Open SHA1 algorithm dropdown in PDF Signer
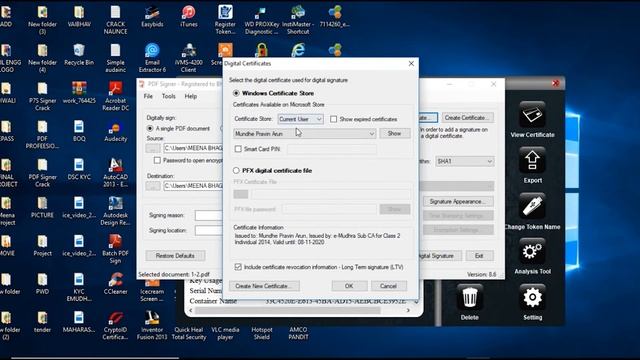The image size is (640, 360). tap(465, 161)
